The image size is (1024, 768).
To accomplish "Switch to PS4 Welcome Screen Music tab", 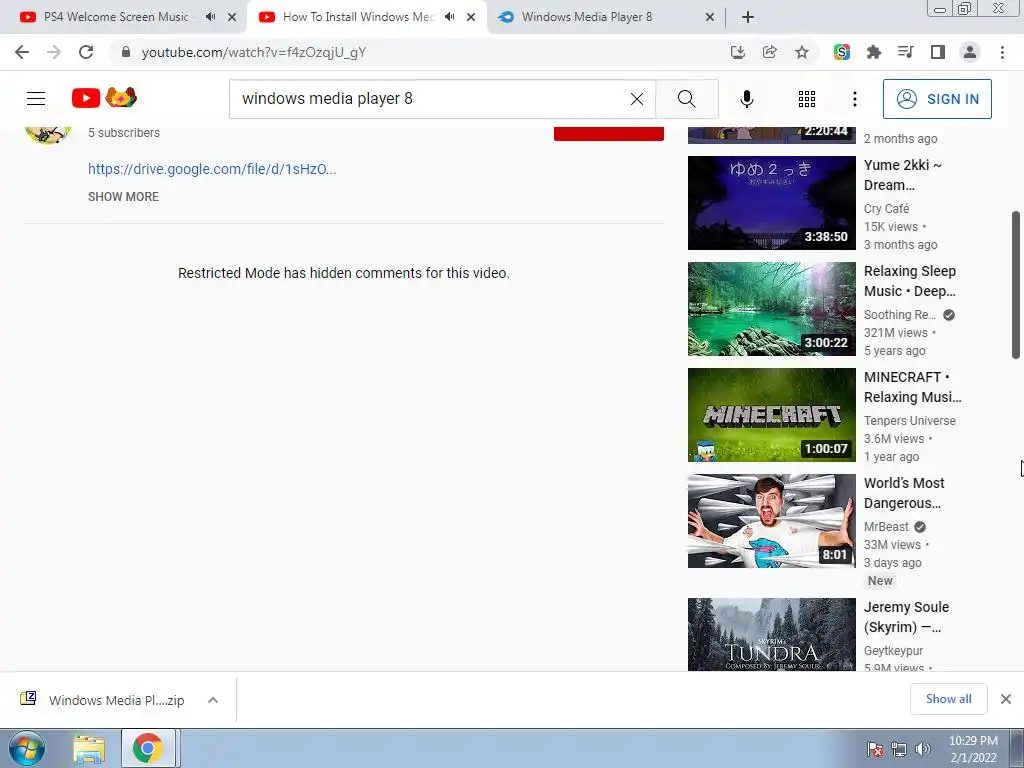I will pos(116,17).
